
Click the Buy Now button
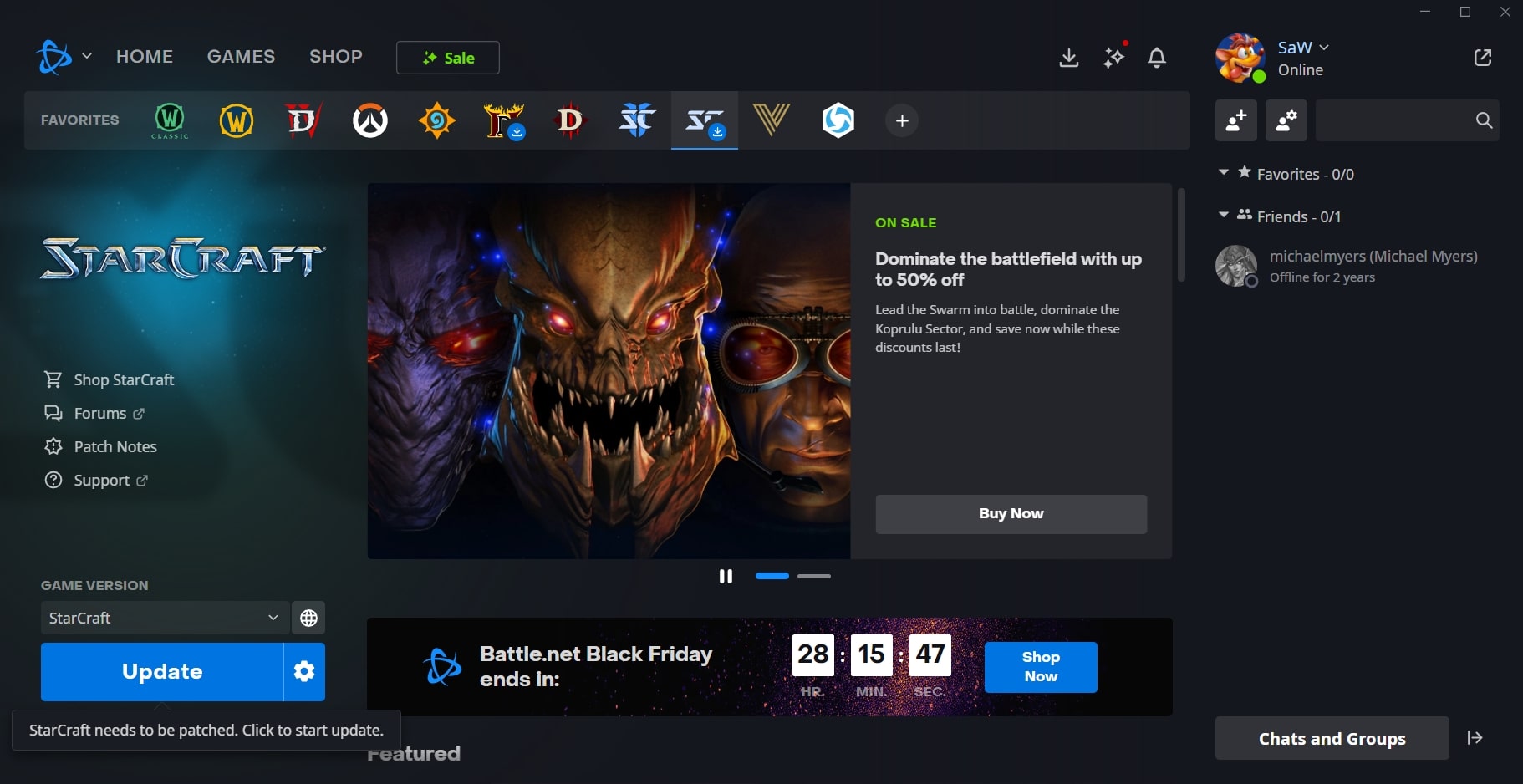click(x=1010, y=513)
